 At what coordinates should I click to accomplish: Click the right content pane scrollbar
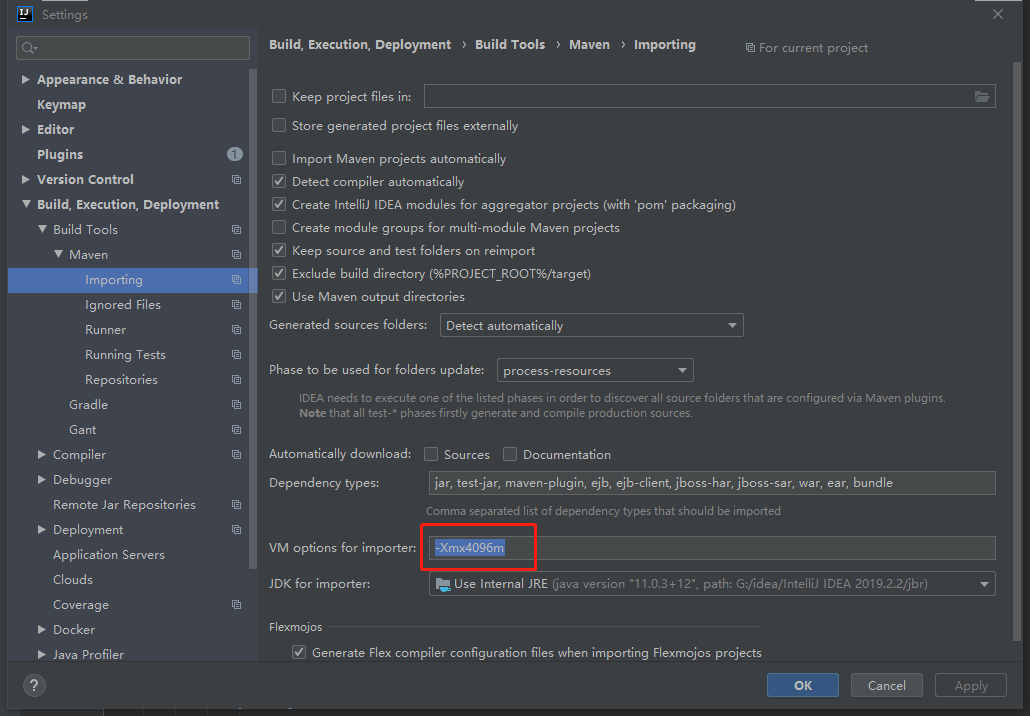tap(1017, 351)
